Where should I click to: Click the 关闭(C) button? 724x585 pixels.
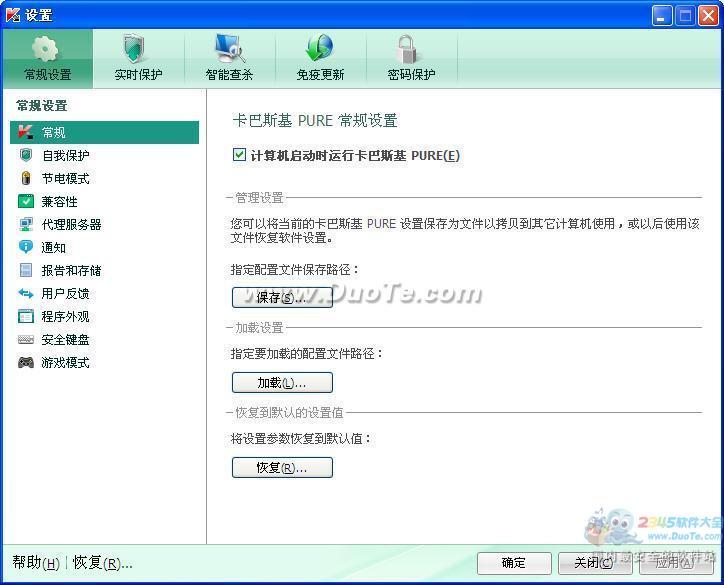coord(595,563)
